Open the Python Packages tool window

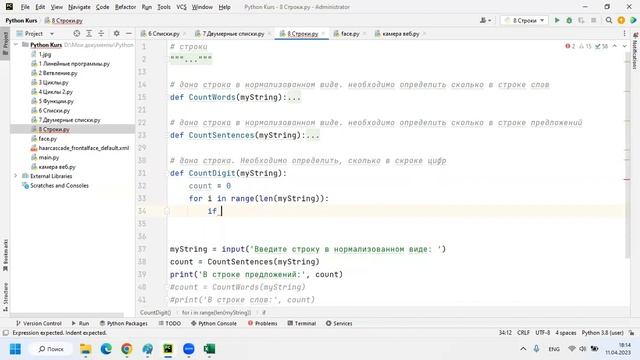[x=123, y=323]
